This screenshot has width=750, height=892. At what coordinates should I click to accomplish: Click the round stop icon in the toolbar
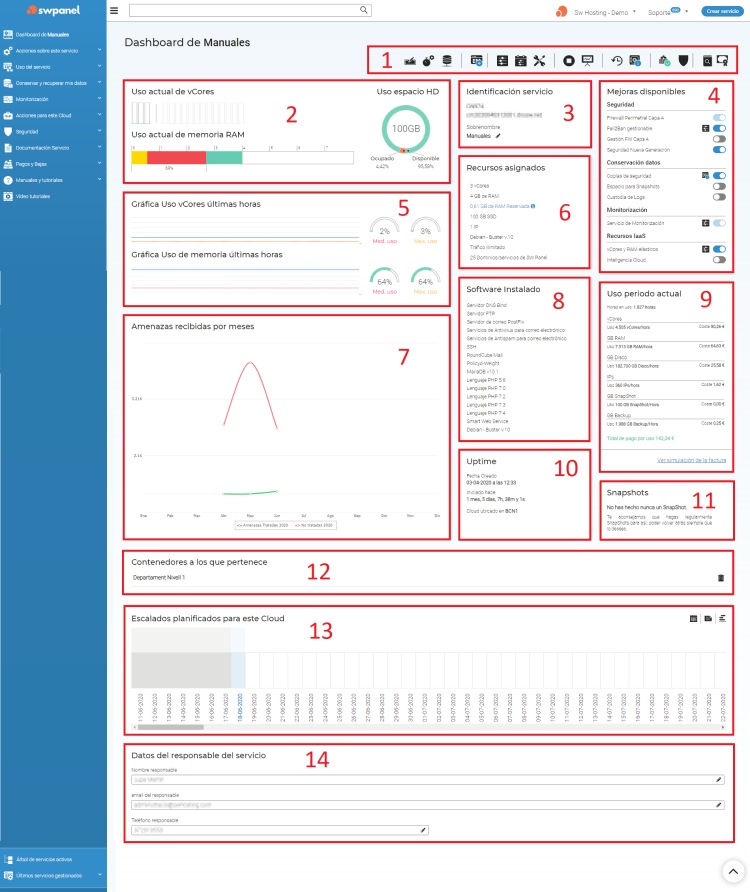click(x=568, y=61)
